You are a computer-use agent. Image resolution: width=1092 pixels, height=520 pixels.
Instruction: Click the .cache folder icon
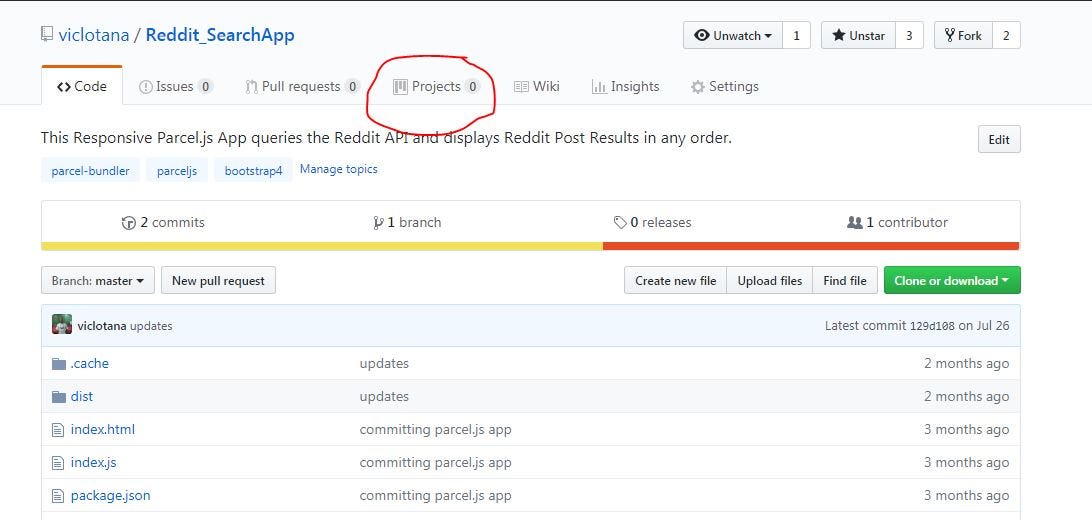click(x=58, y=363)
